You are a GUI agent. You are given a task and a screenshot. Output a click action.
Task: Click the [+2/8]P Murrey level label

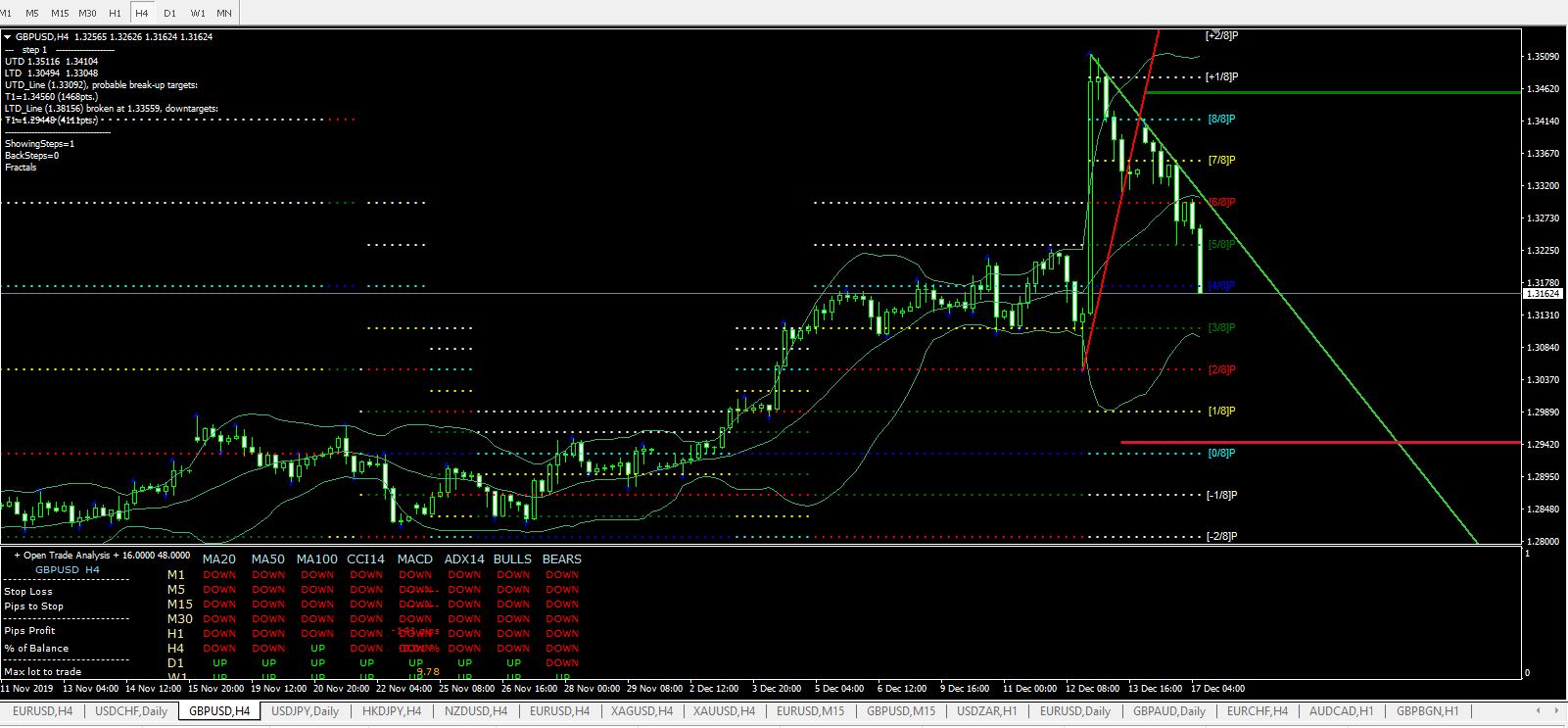point(1221,35)
